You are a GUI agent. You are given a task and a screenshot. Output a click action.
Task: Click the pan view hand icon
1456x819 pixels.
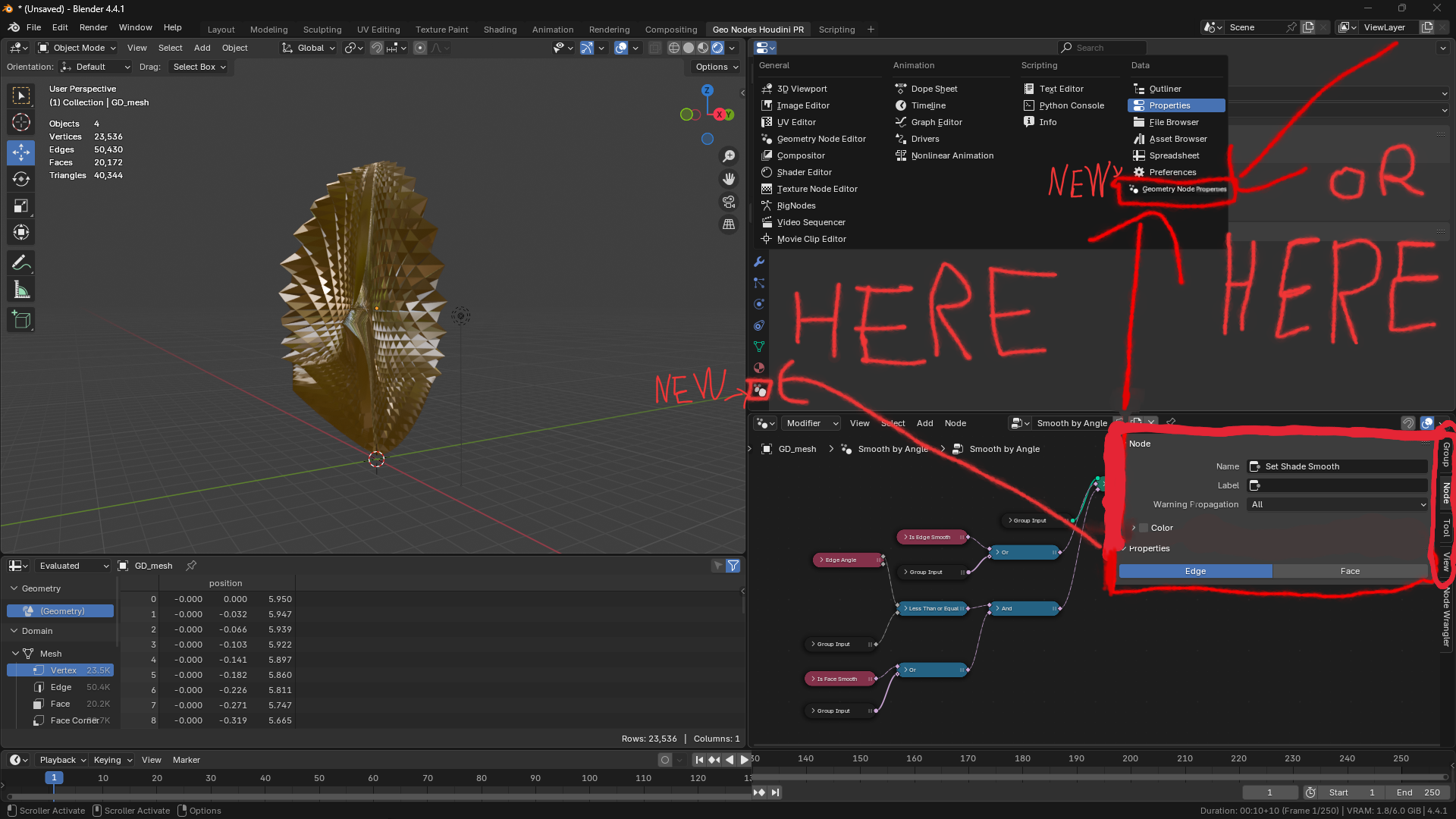(x=729, y=179)
